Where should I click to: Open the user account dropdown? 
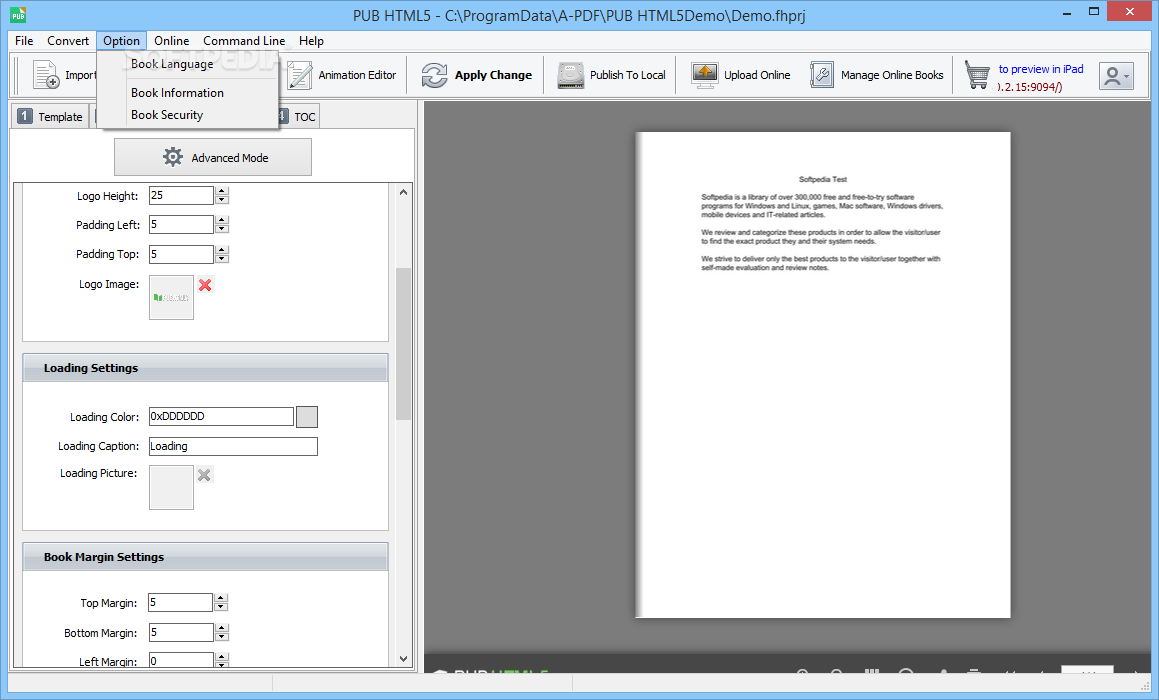click(1116, 75)
